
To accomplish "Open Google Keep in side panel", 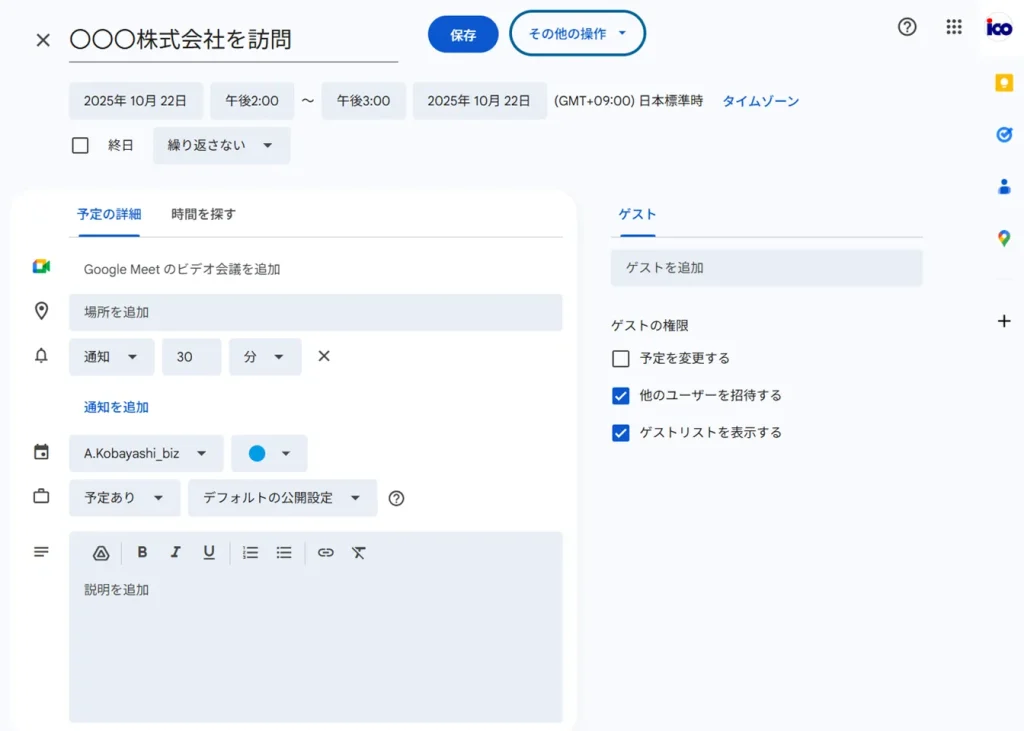I will tap(1004, 83).
